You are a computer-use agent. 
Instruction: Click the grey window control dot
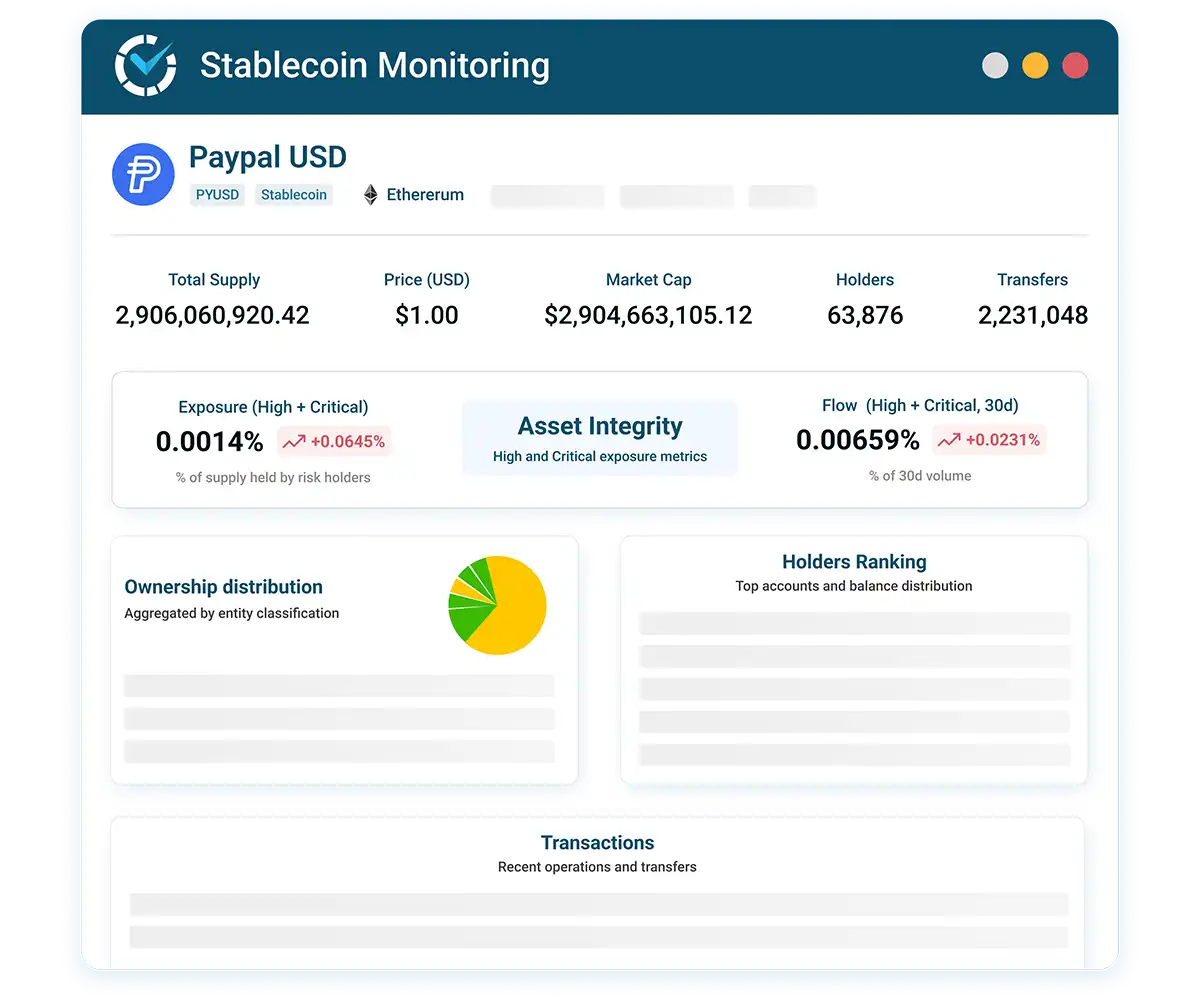click(995, 66)
